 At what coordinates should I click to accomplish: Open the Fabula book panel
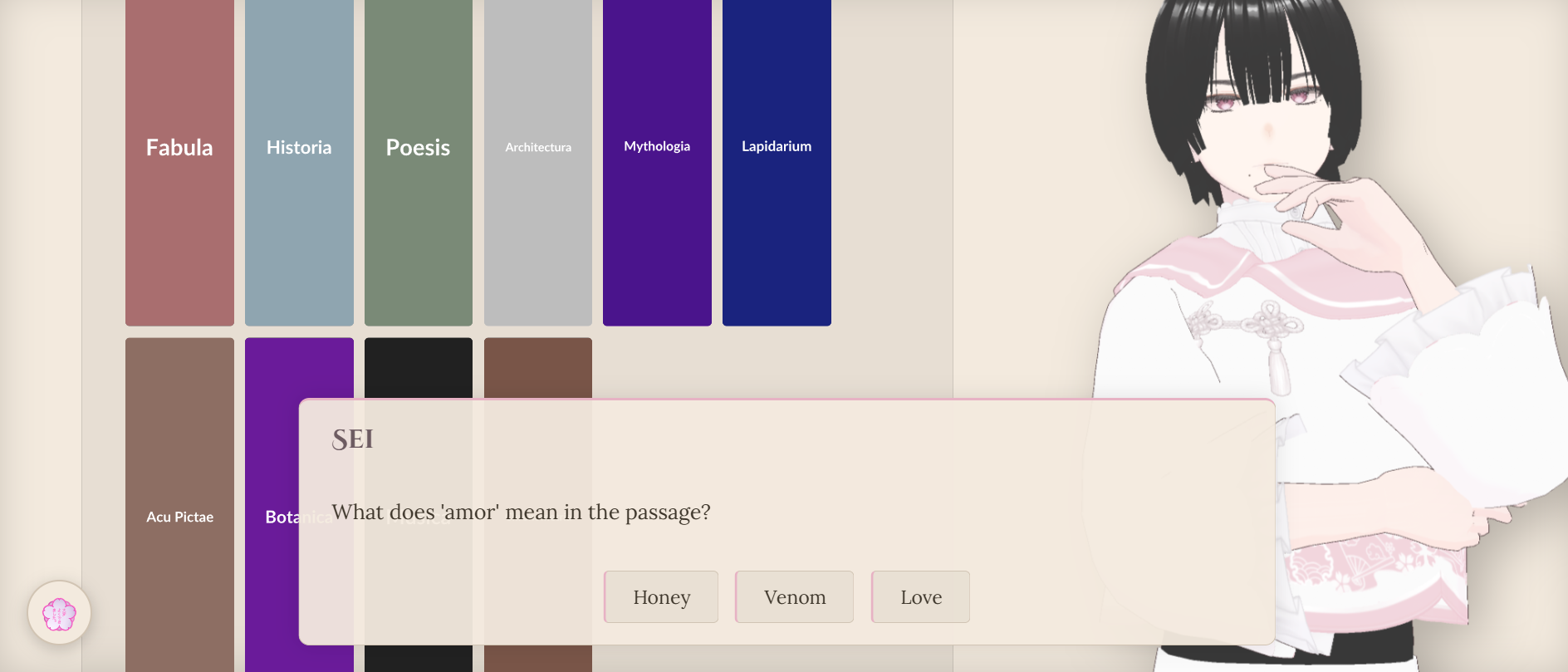click(x=179, y=163)
